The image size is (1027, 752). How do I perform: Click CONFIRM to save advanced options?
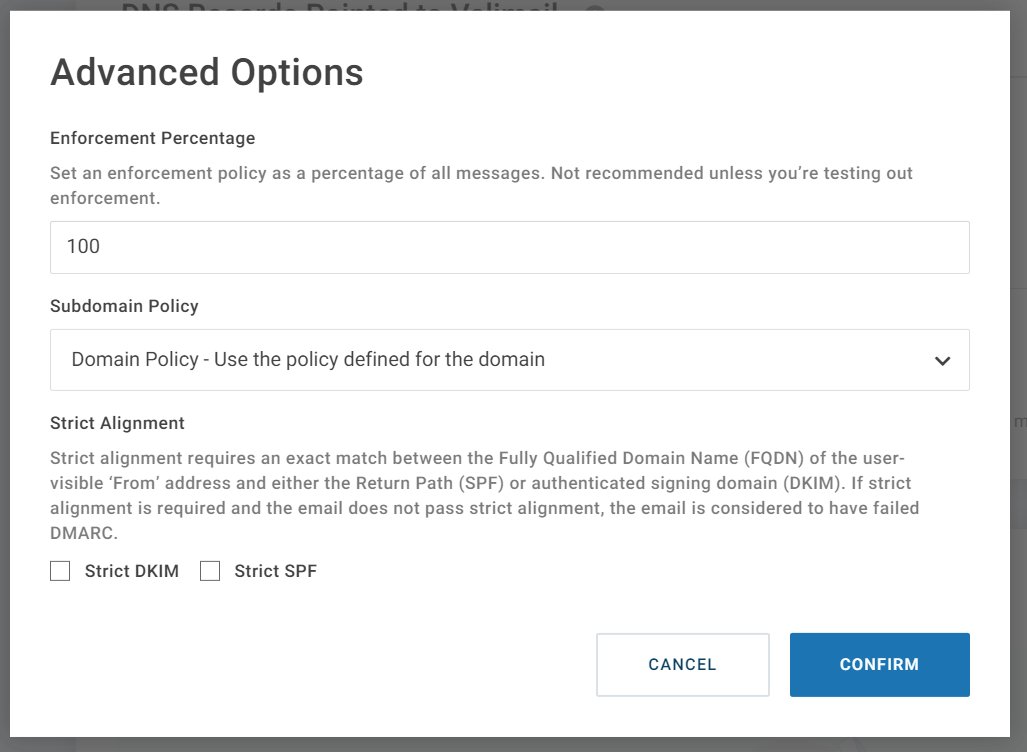coord(880,664)
